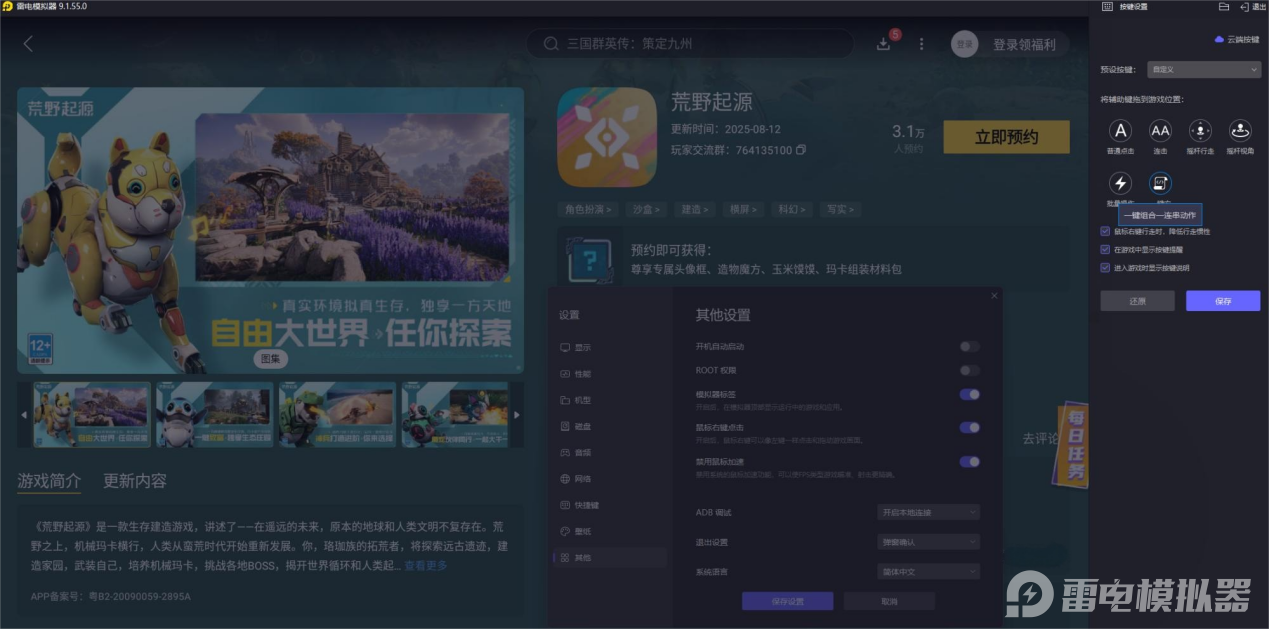This screenshot has width=1269, height=629.
Task: Click the 批量操作 lightning icon
Action: click(x=1120, y=183)
